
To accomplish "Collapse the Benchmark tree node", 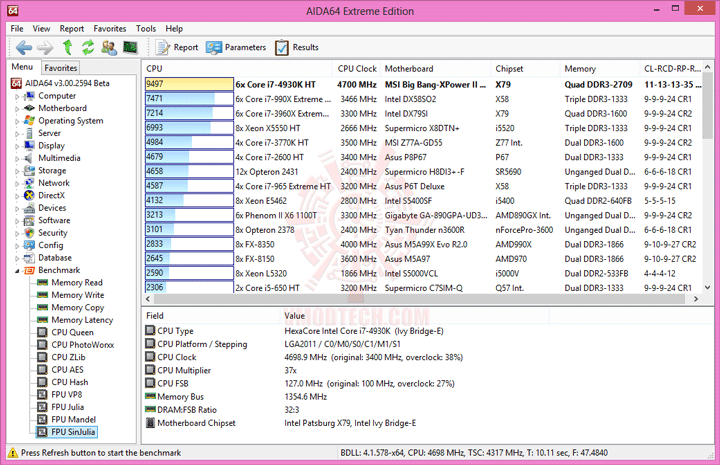I will click(x=17, y=270).
